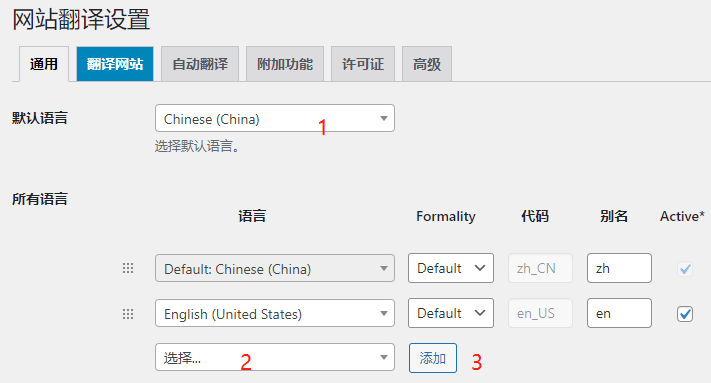This screenshot has height=383, width=711.
Task: Open the Default: Chinese (China) language dropdown
Action: 275,268
